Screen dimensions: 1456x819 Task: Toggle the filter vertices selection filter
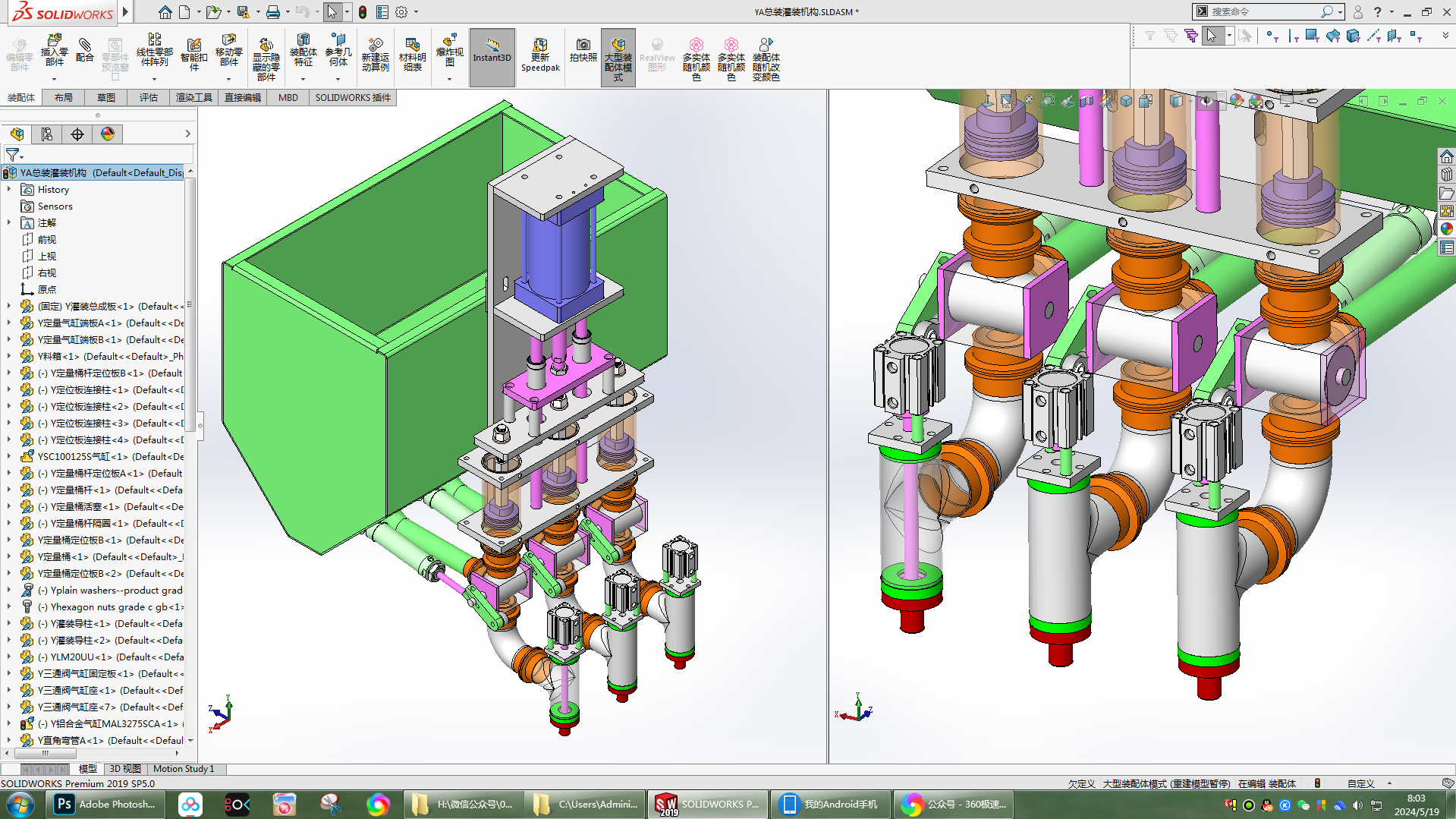[x=1272, y=36]
